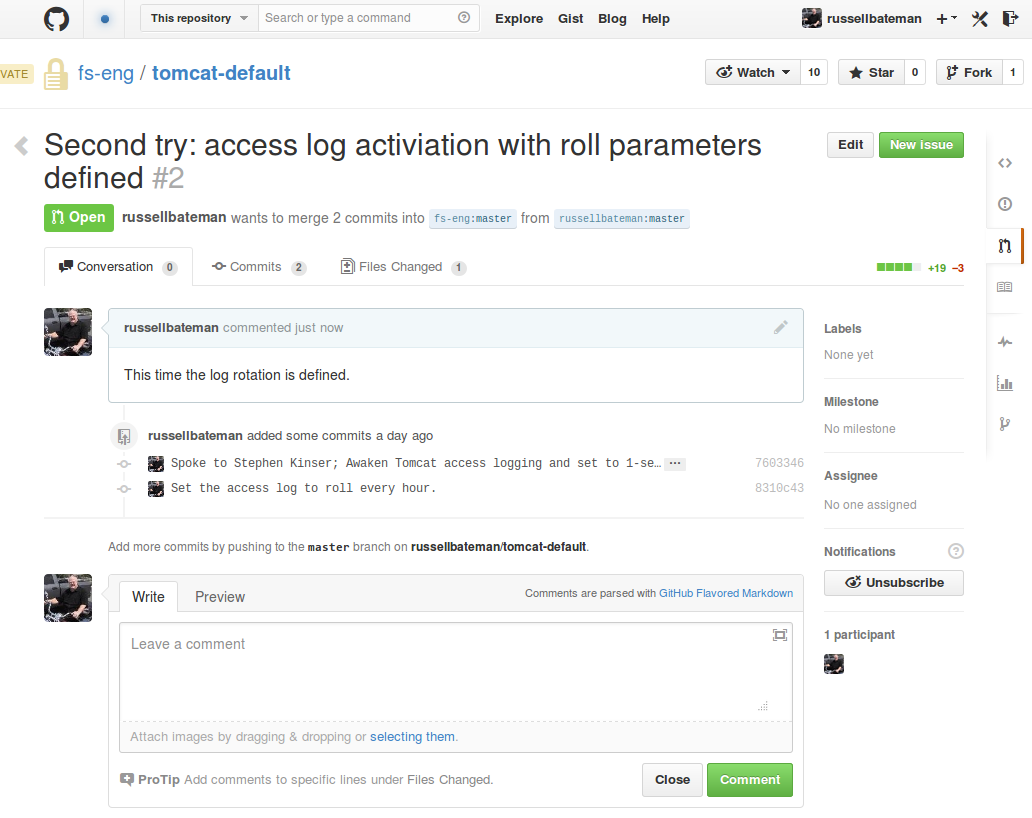Click participant avatar thumbnail
The height and width of the screenshot is (818, 1032).
[834, 663]
